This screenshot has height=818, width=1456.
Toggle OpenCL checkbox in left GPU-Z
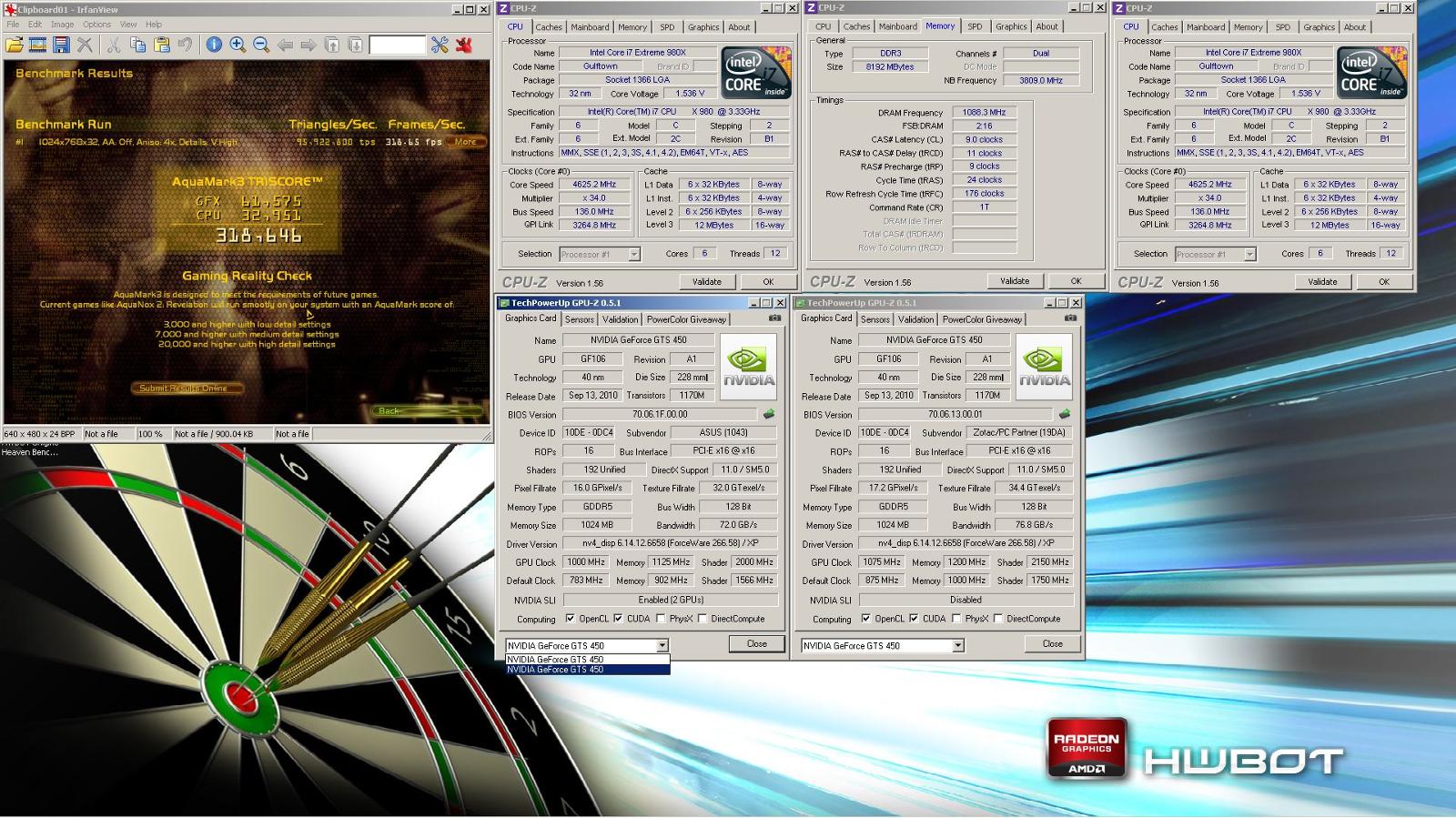(x=570, y=619)
